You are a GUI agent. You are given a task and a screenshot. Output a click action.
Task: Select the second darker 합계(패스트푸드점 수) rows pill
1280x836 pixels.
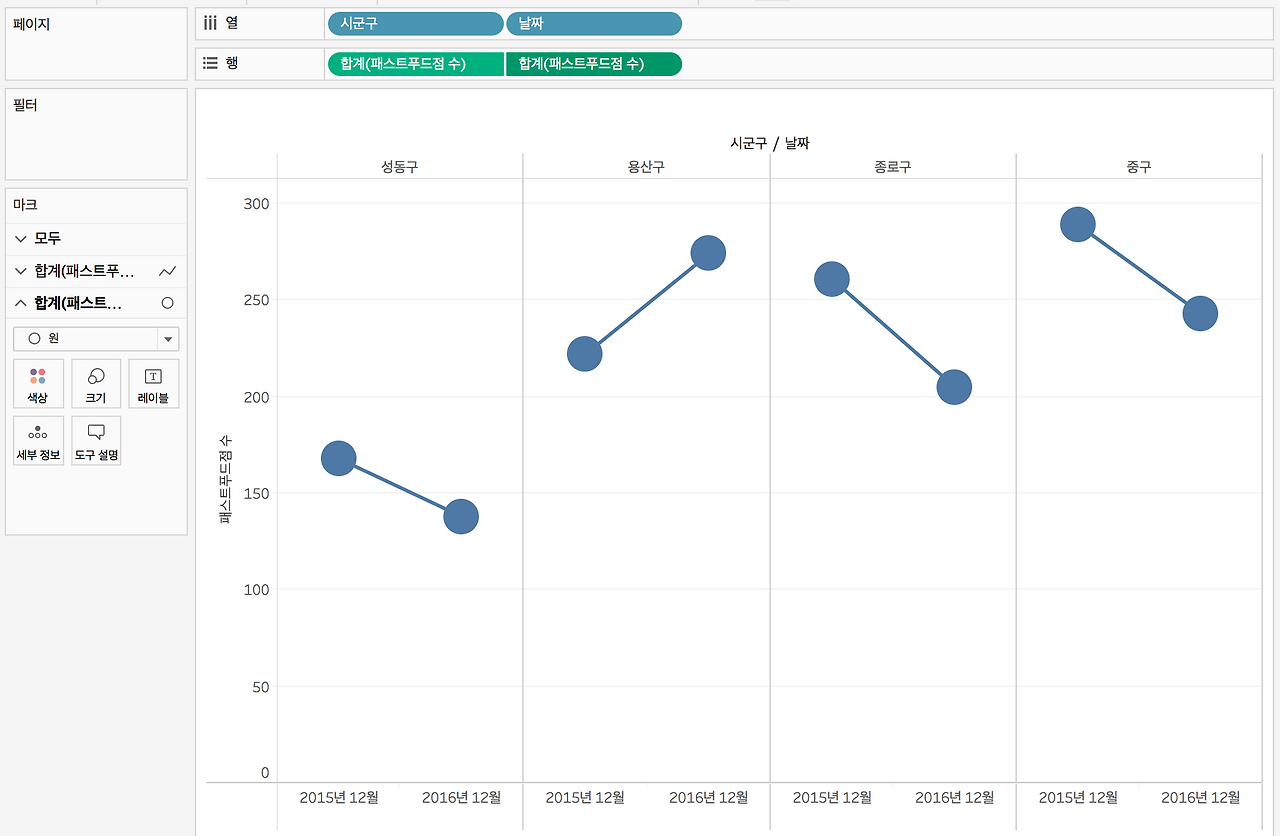coord(594,64)
